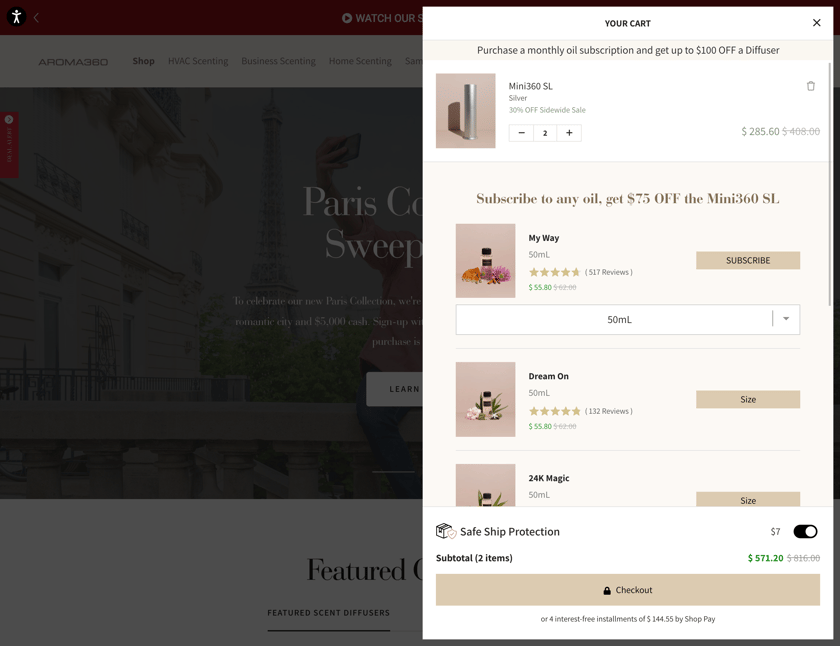The width and height of the screenshot is (840, 646).
Task: Open the 50mL size dropdown for My Way
Action: (627, 320)
